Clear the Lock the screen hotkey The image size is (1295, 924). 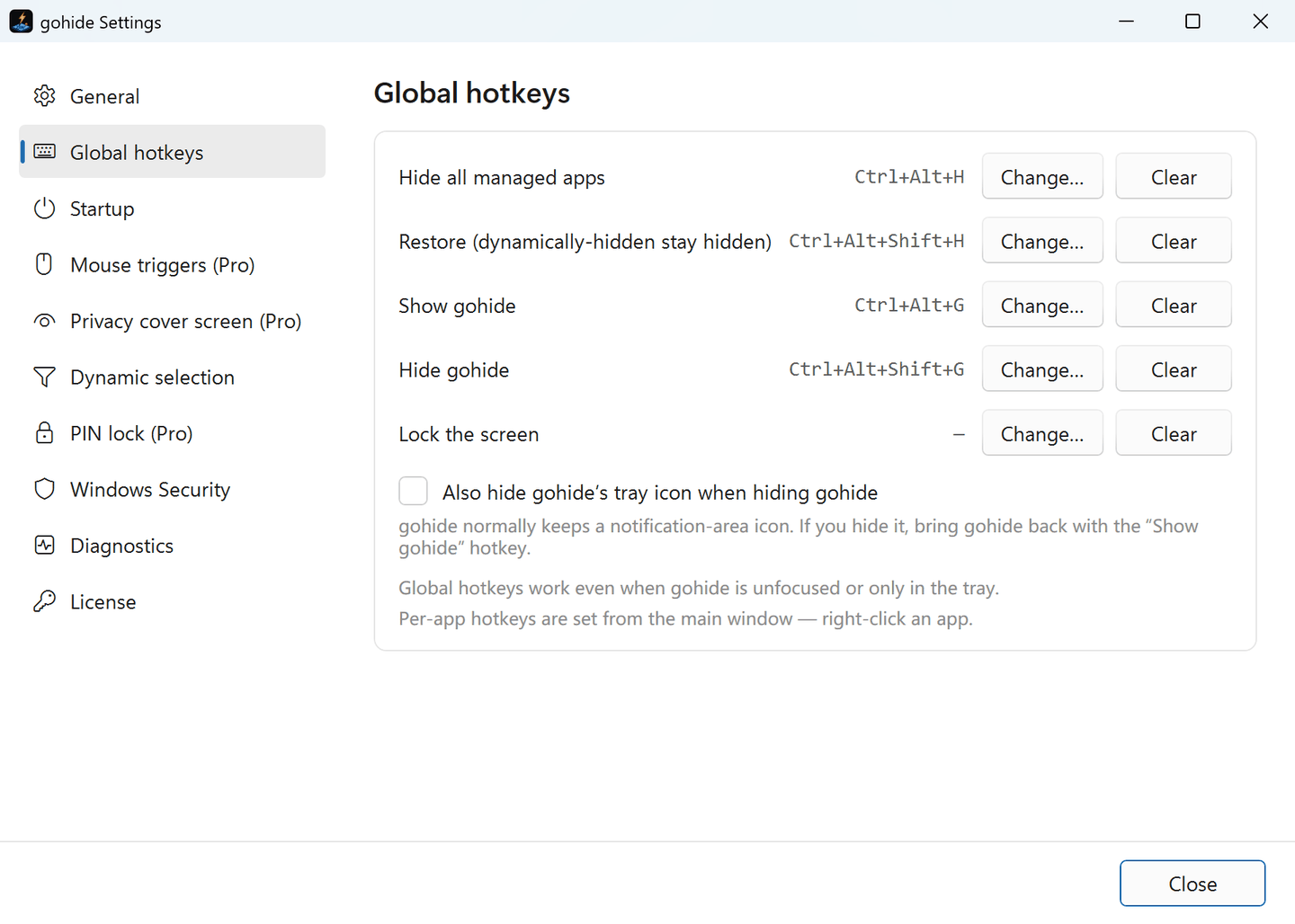tap(1174, 433)
